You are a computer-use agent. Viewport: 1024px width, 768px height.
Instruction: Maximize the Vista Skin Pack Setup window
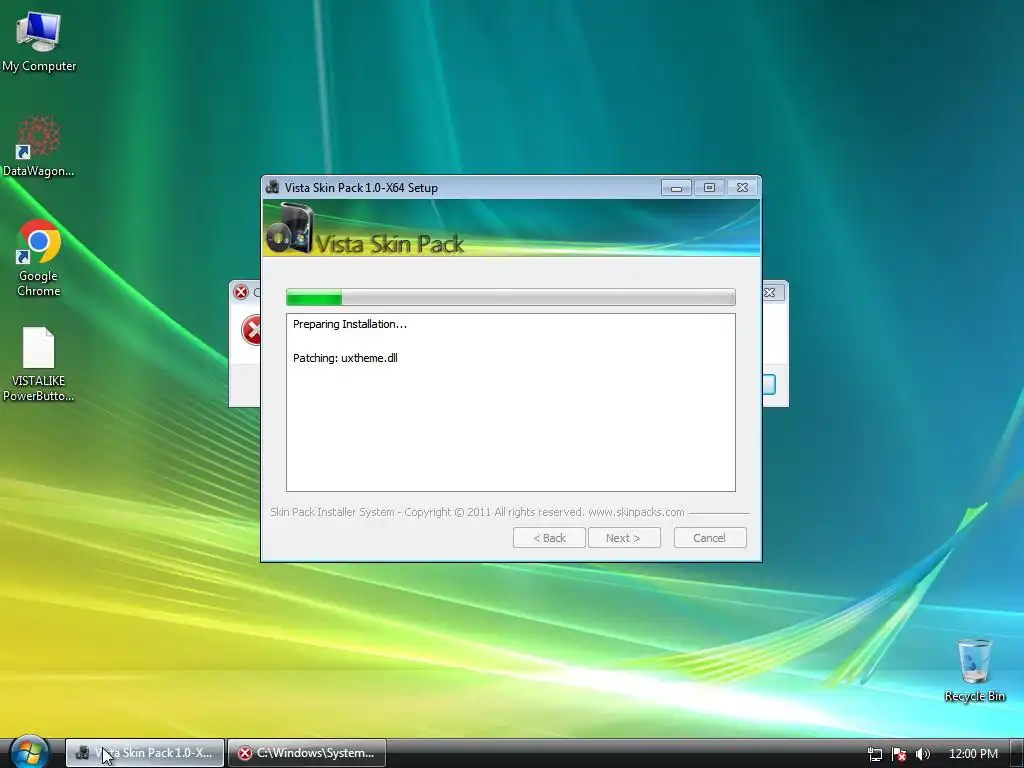point(709,188)
